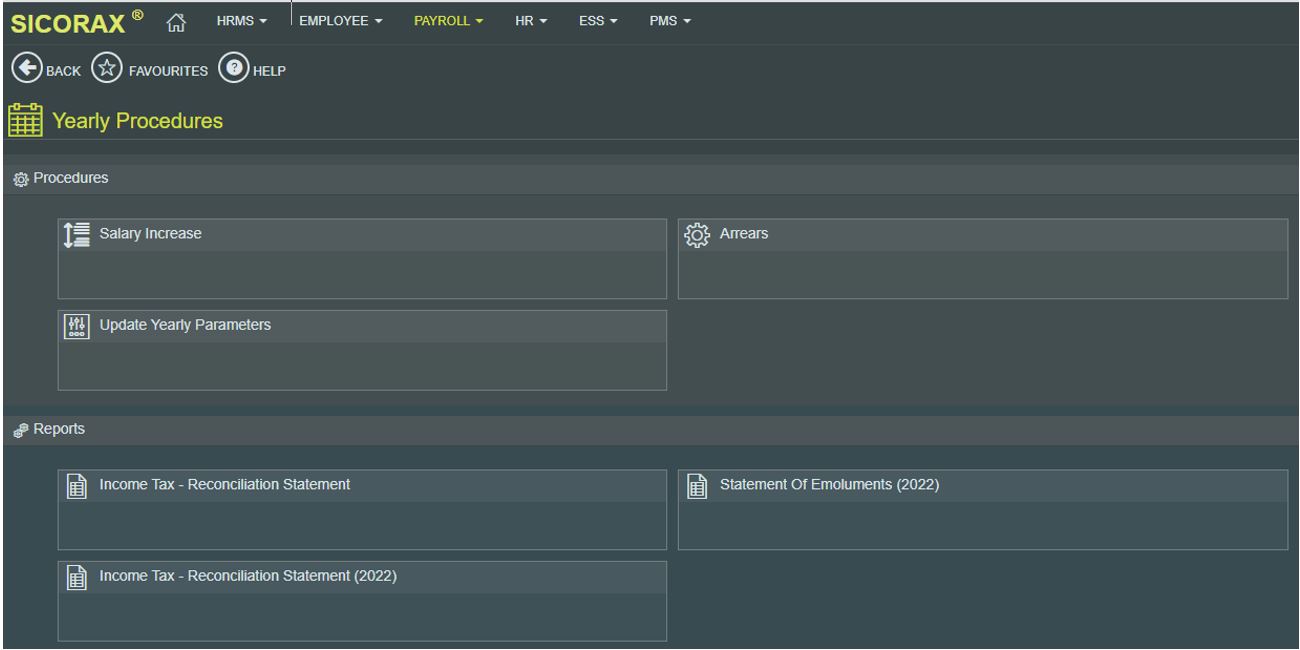The height and width of the screenshot is (650, 1300).
Task: Open the PMS dropdown menu
Action: coord(670,21)
